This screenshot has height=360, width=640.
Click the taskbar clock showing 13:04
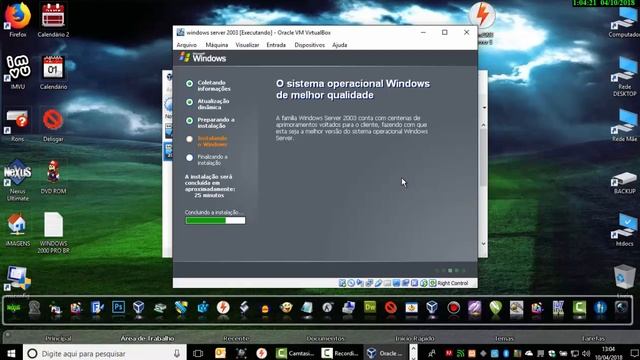[x=608, y=353]
